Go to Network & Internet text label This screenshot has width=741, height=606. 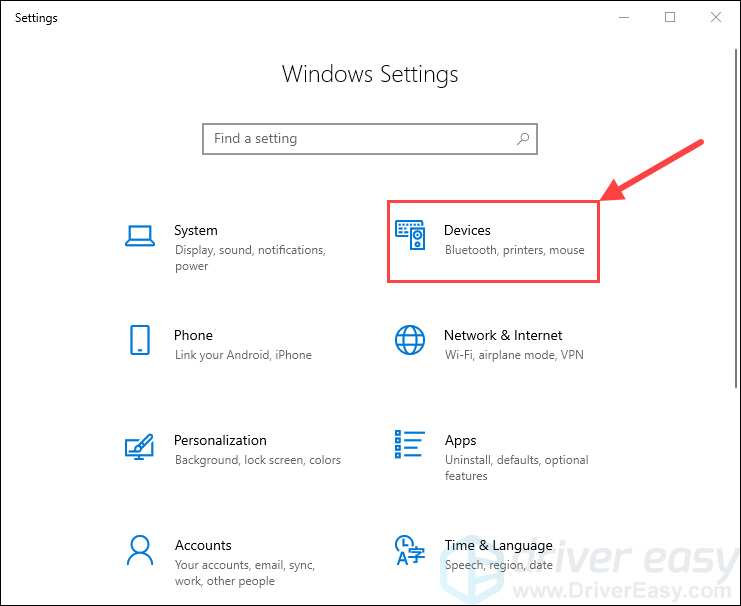tap(503, 336)
